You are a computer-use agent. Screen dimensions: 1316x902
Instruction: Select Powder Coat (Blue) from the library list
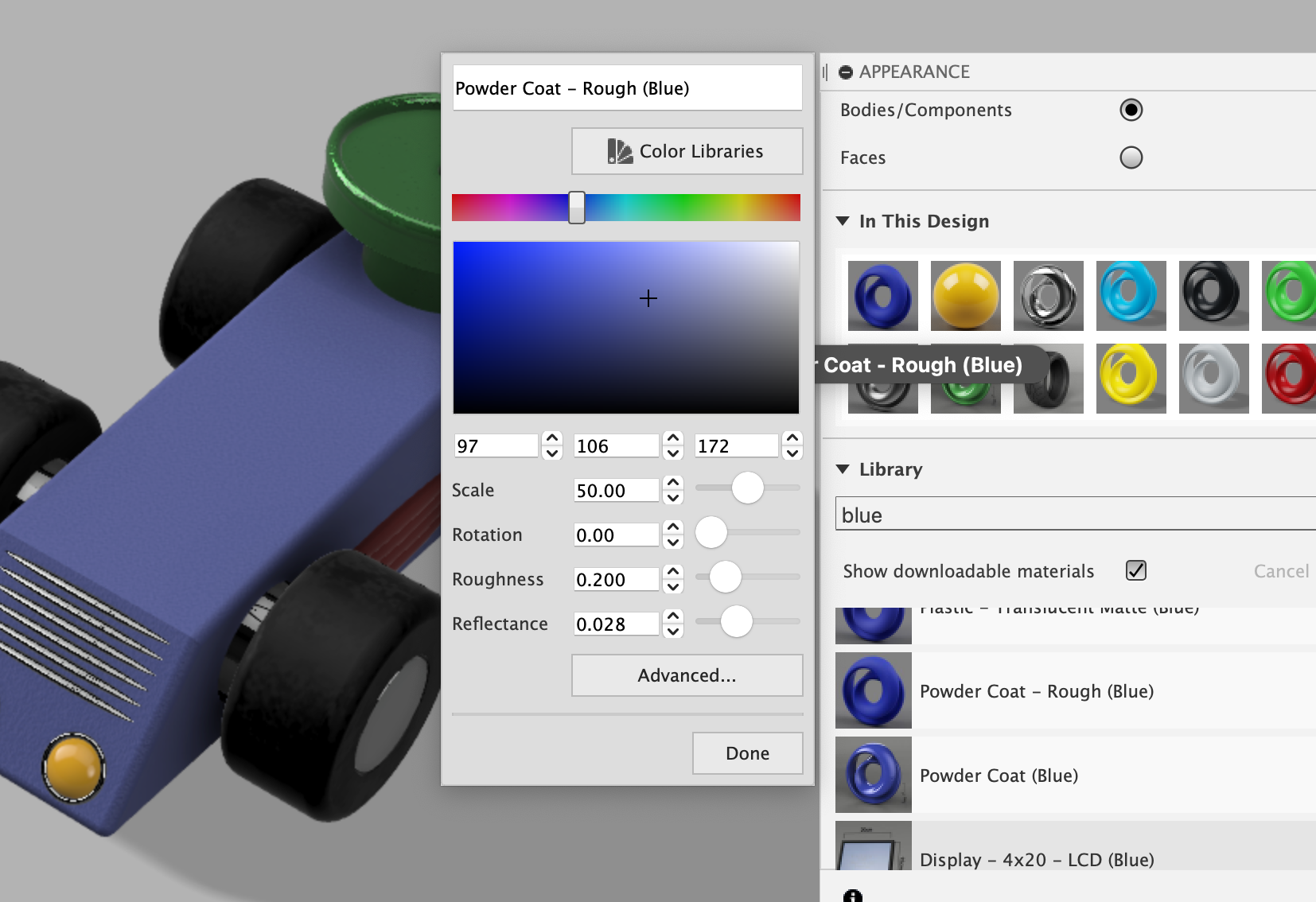point(999,775)
